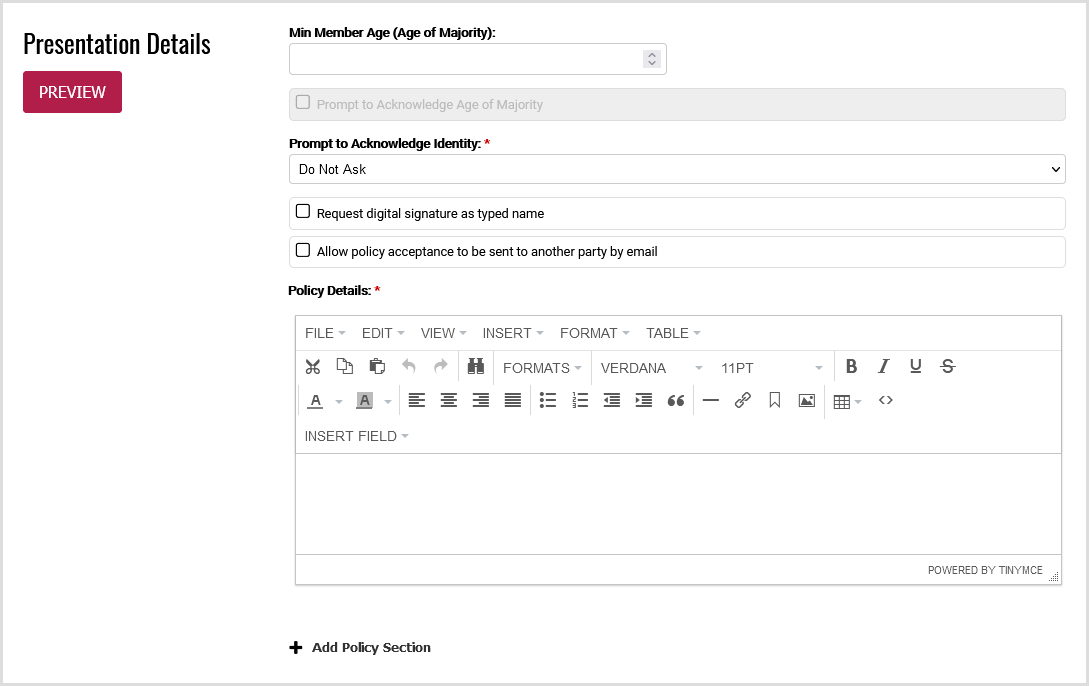The height and width of the screenshot is (686, 1089).
Task: Enable Request digital signature as typed name
Action: coord(303,212)
